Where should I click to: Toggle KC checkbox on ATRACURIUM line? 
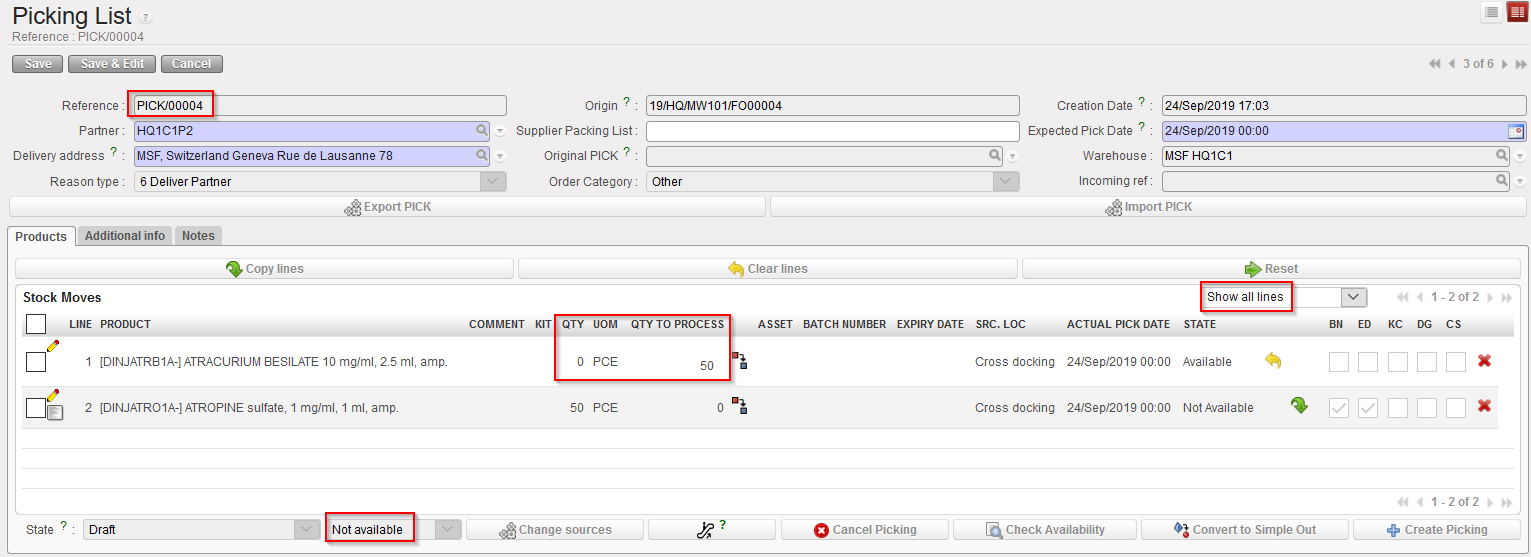click(1397, 362)
